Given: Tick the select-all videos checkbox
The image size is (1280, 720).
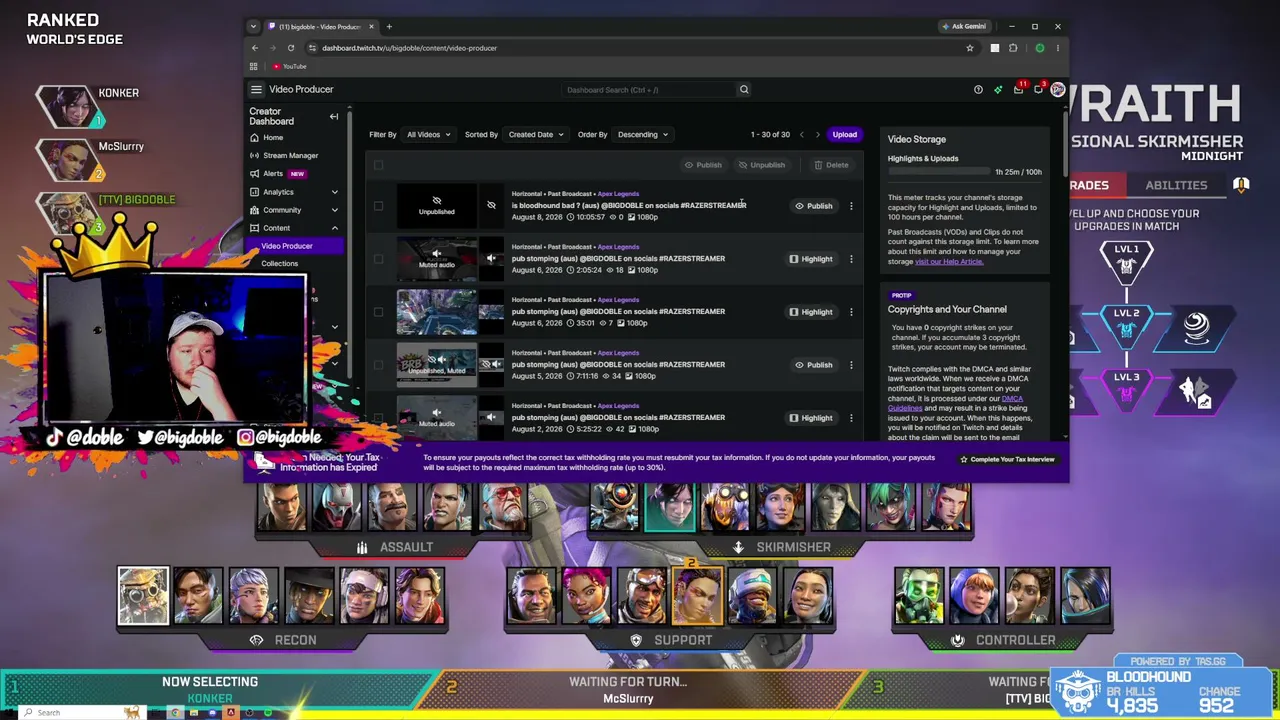Looking at the screenshot, I should tap(378, 165).
